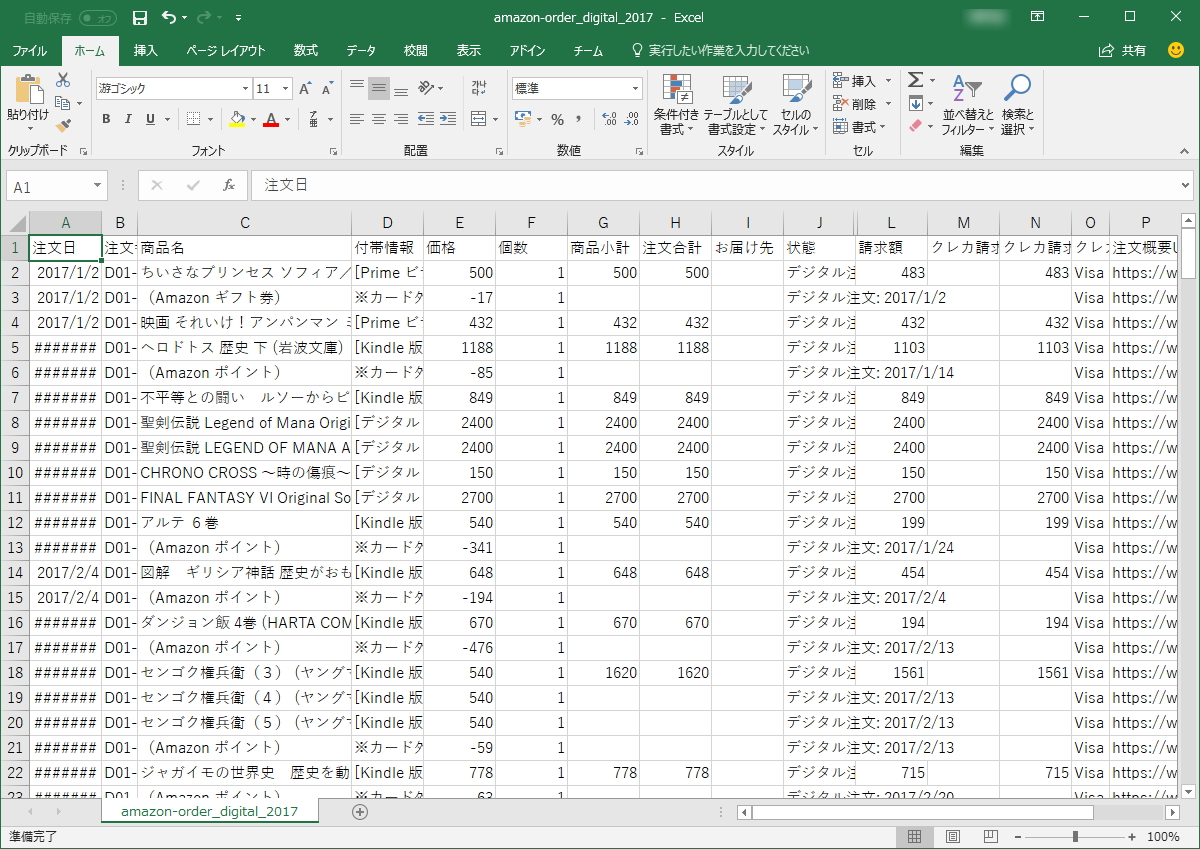Open the 標準 number format dropdown

tap(637, 88)
